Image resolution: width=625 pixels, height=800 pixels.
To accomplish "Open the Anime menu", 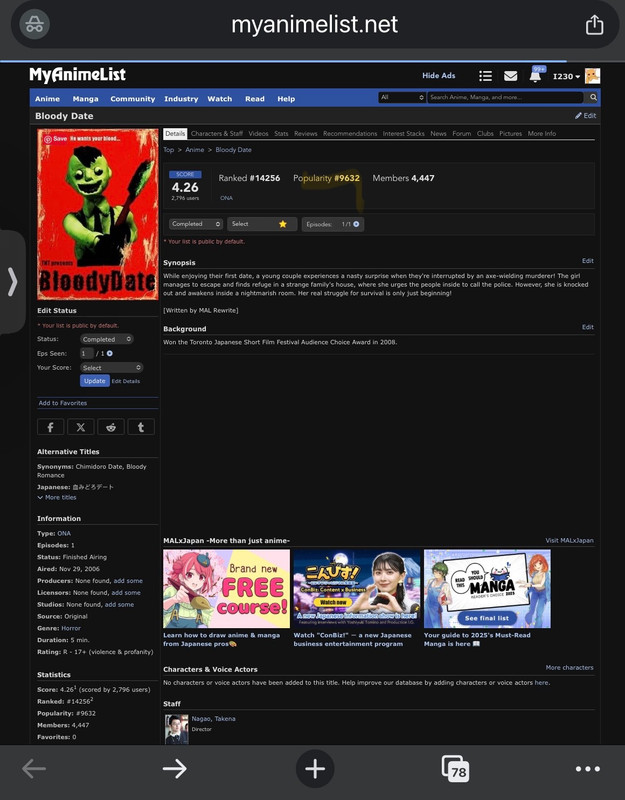I will tap(47, 99).
